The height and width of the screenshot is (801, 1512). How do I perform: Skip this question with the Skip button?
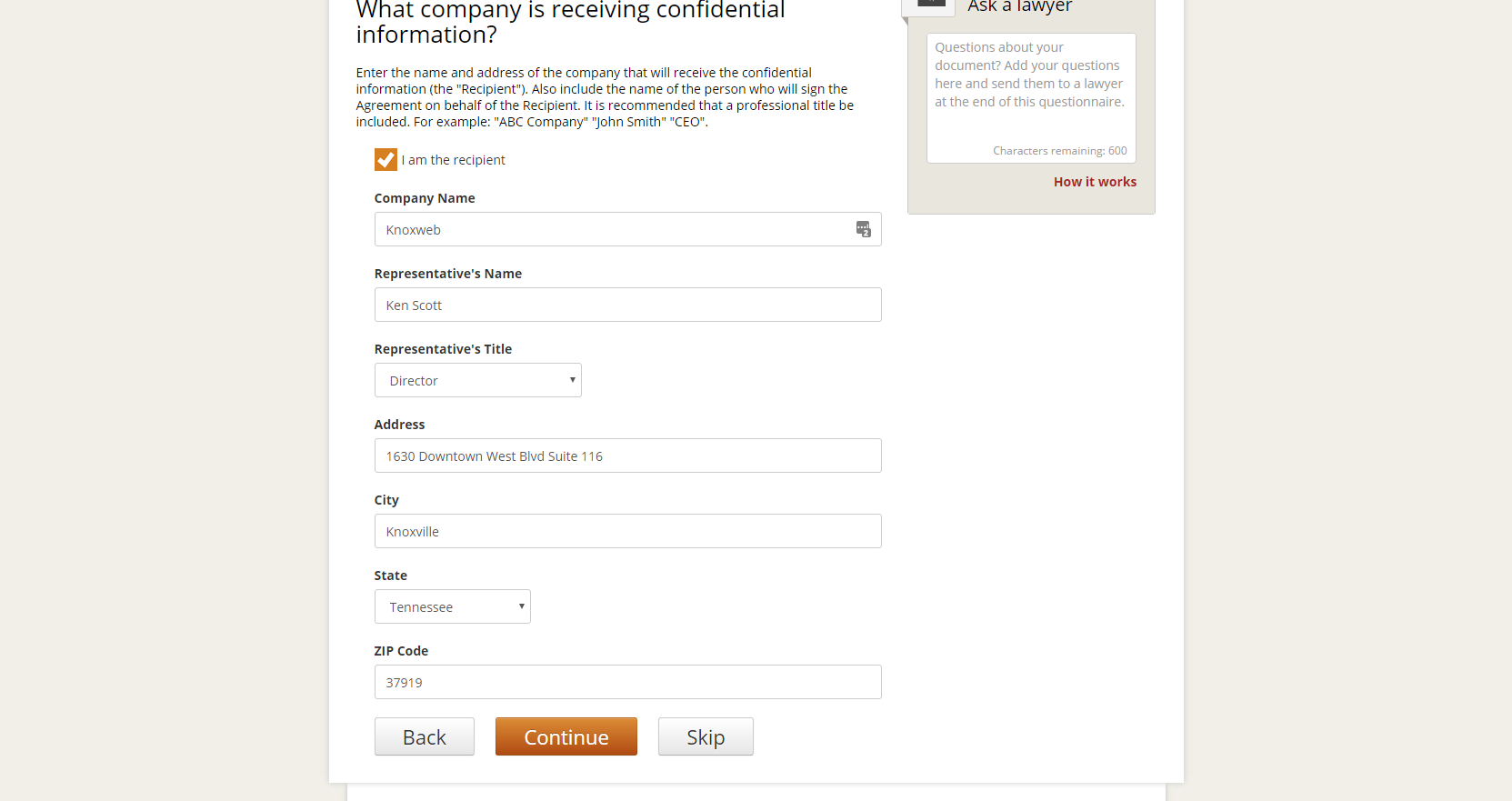[x=706, y=736]
